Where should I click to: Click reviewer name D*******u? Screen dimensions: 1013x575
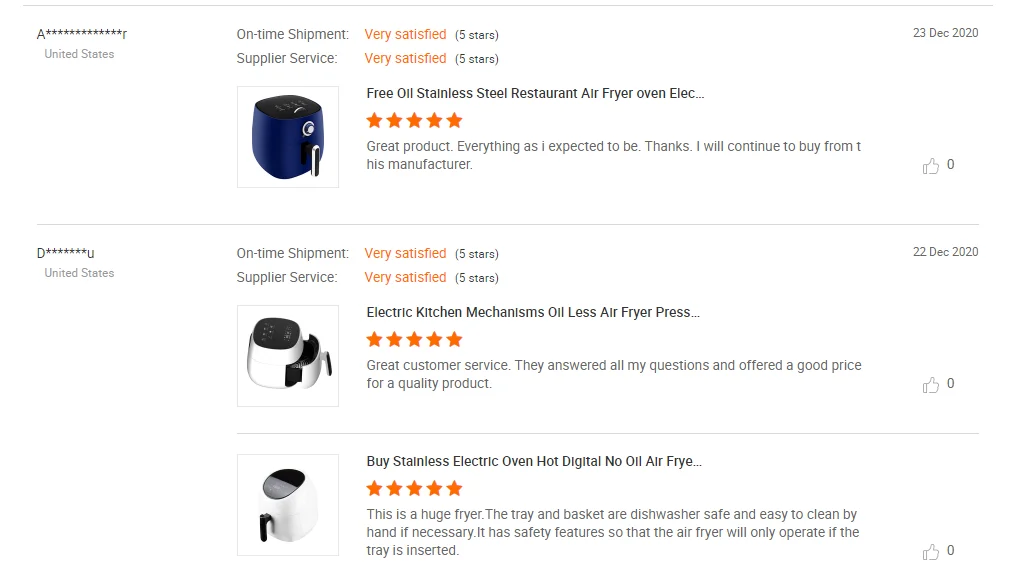click(66, 253)
